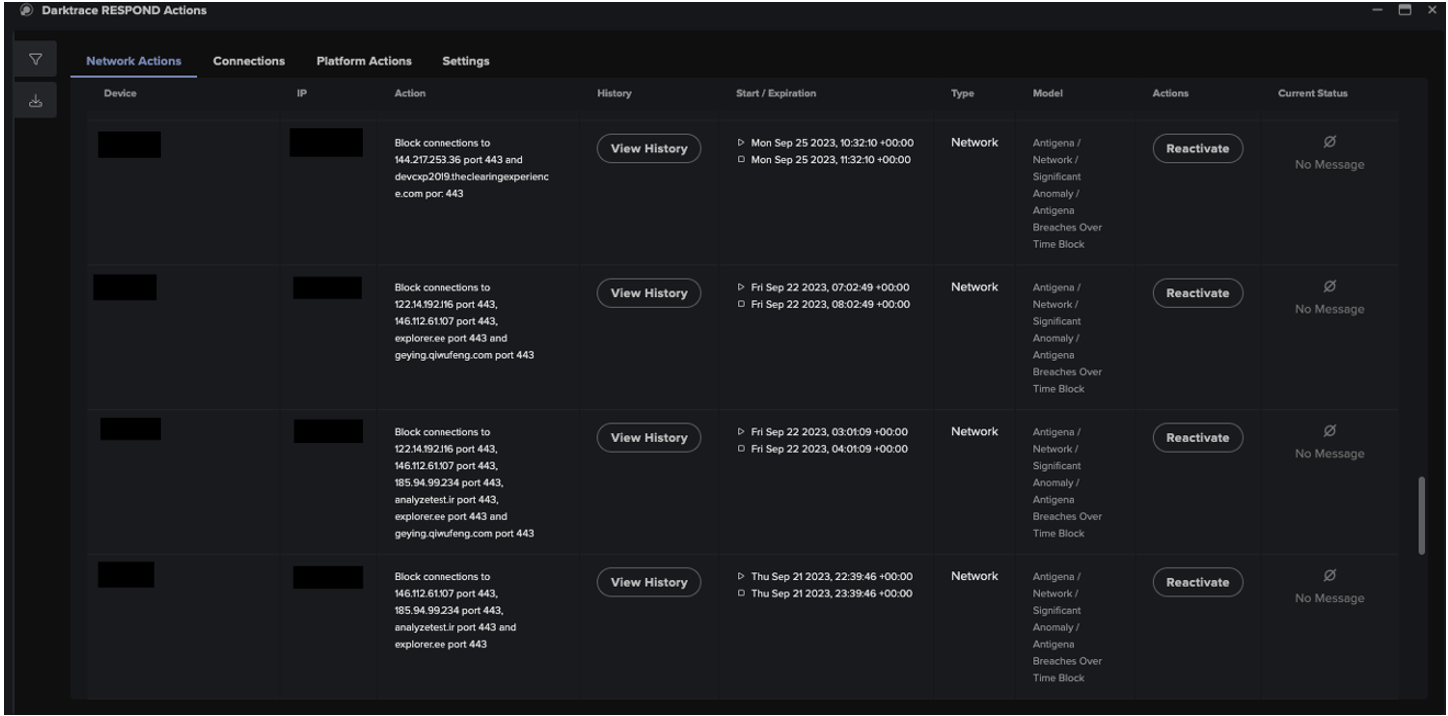Click the Antigena model text in Sep 21 row

pos(1068,627)
